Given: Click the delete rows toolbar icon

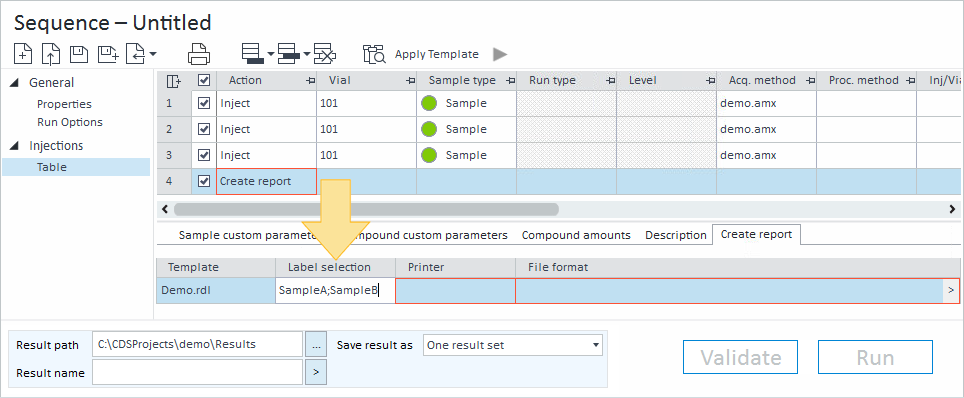Looking at the screenshot, I should (x=325, y=54).
